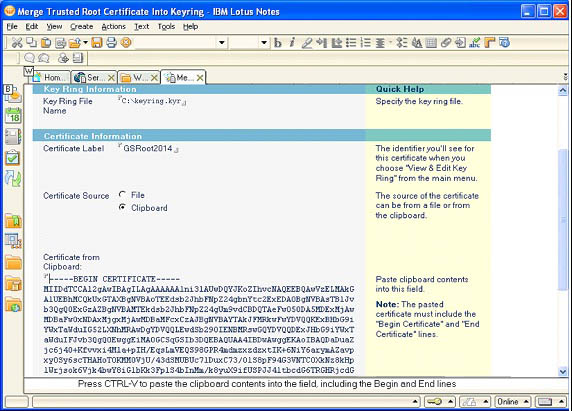Image resolution: width=572 pixels, height=411 pixels.
Task: Open the To Do checkmark icon
Action: 13,158
